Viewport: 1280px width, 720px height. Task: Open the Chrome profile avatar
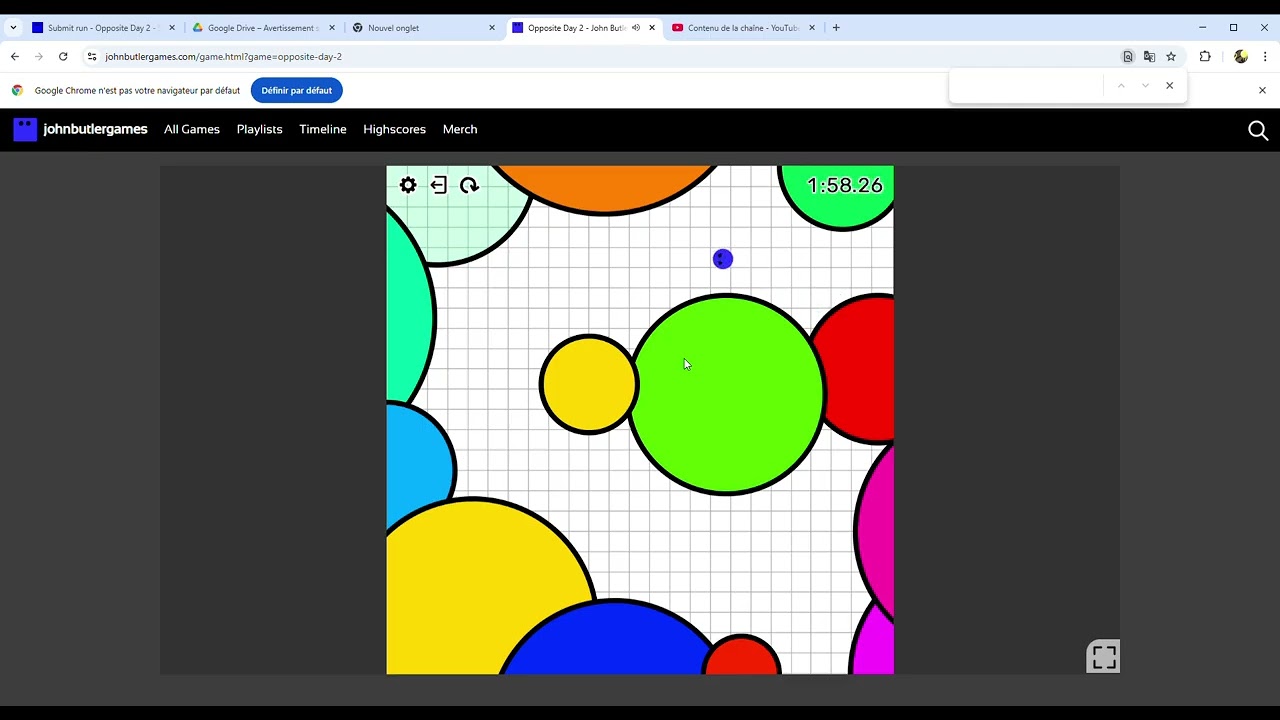point(1241,57)
